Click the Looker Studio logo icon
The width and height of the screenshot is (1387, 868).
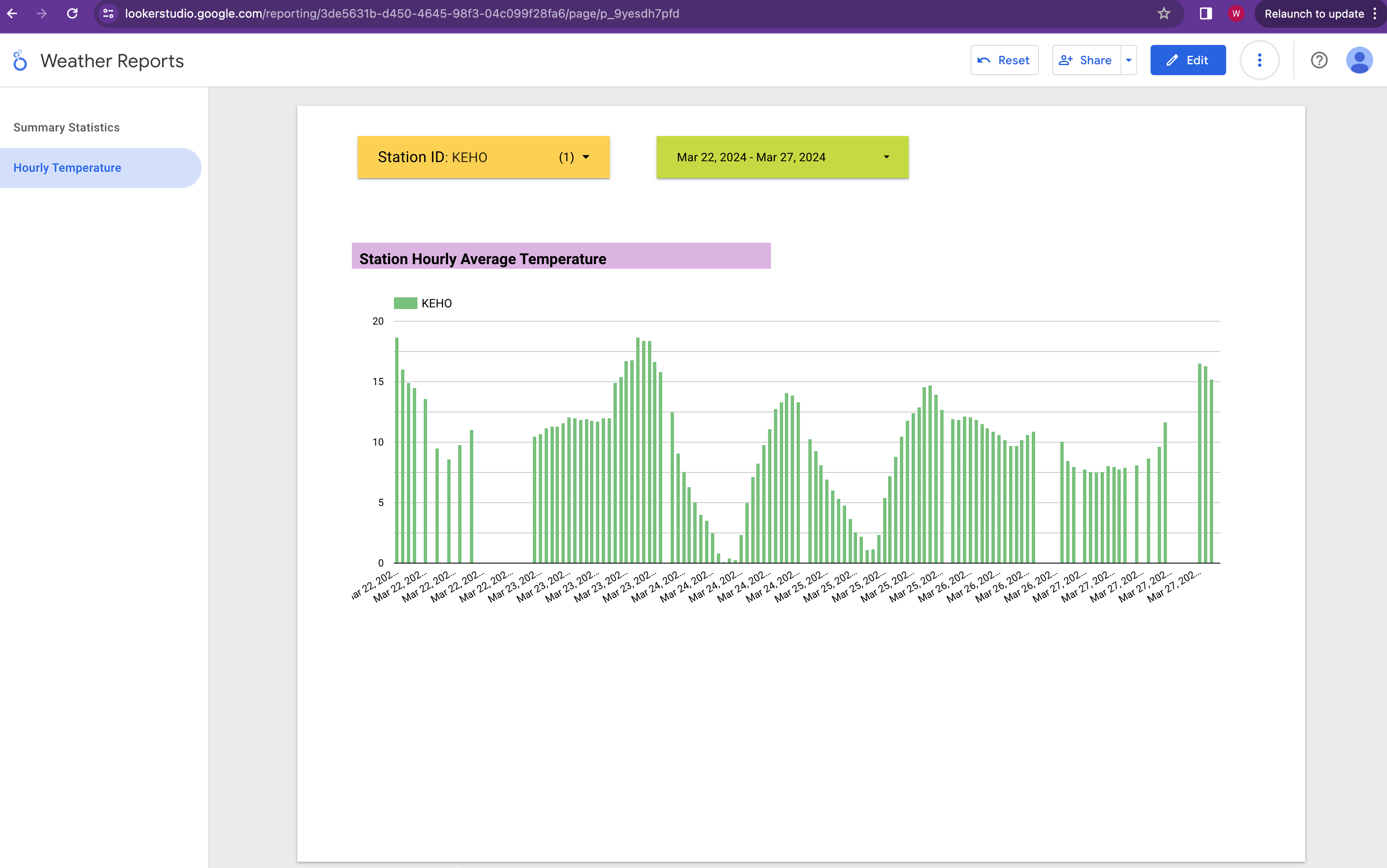click(x=20, y=60)
